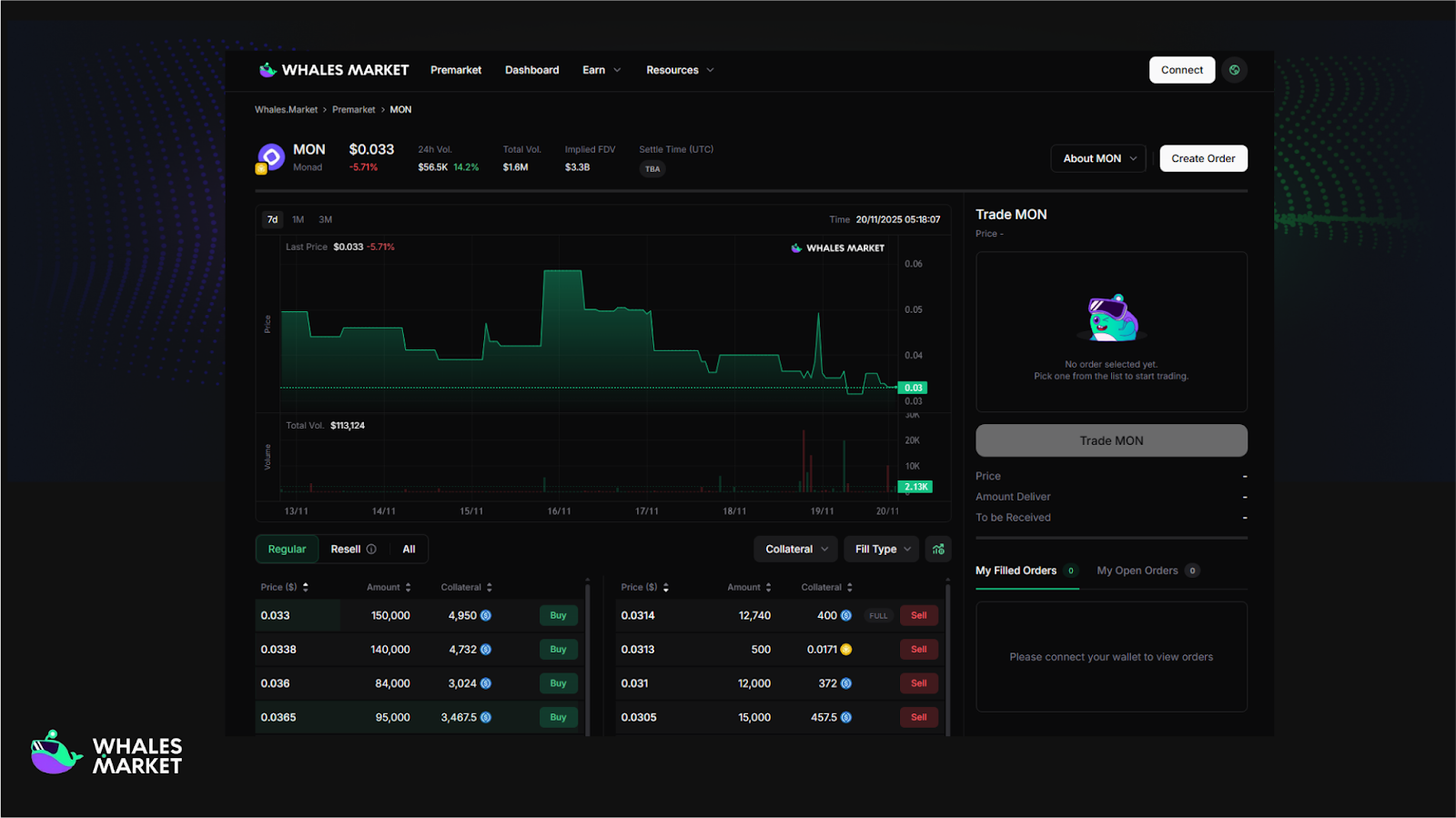Open the chart view toggle icon beside Fill Type
1456x818 pixels.
pyautogui.click(x=938, y=549)
